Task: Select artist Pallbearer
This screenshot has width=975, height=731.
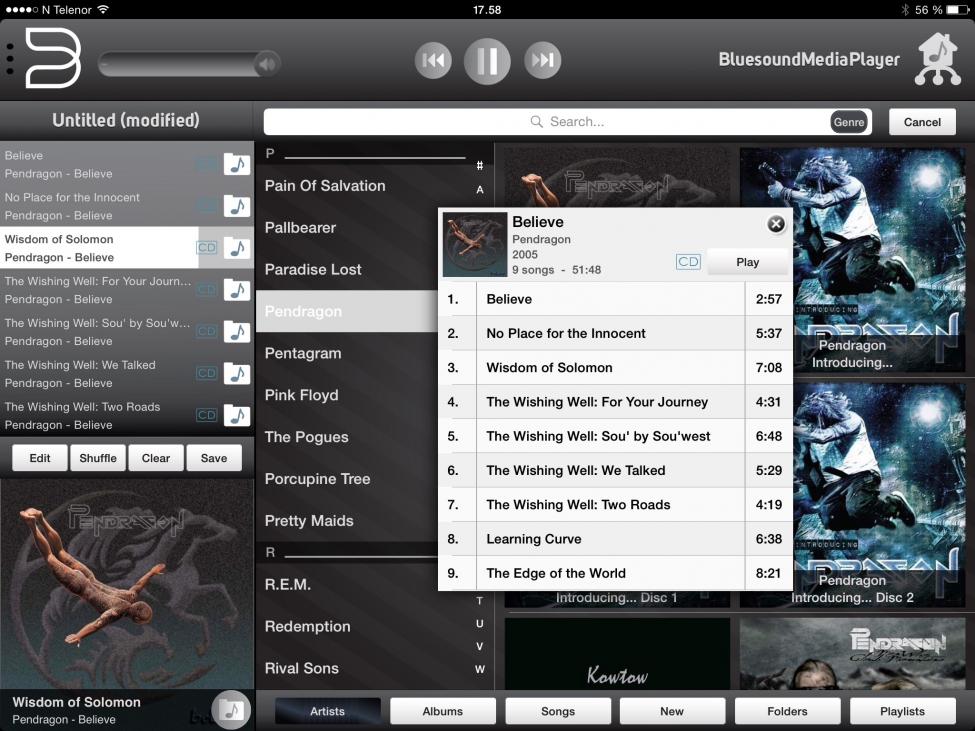Action: point(300,228)
